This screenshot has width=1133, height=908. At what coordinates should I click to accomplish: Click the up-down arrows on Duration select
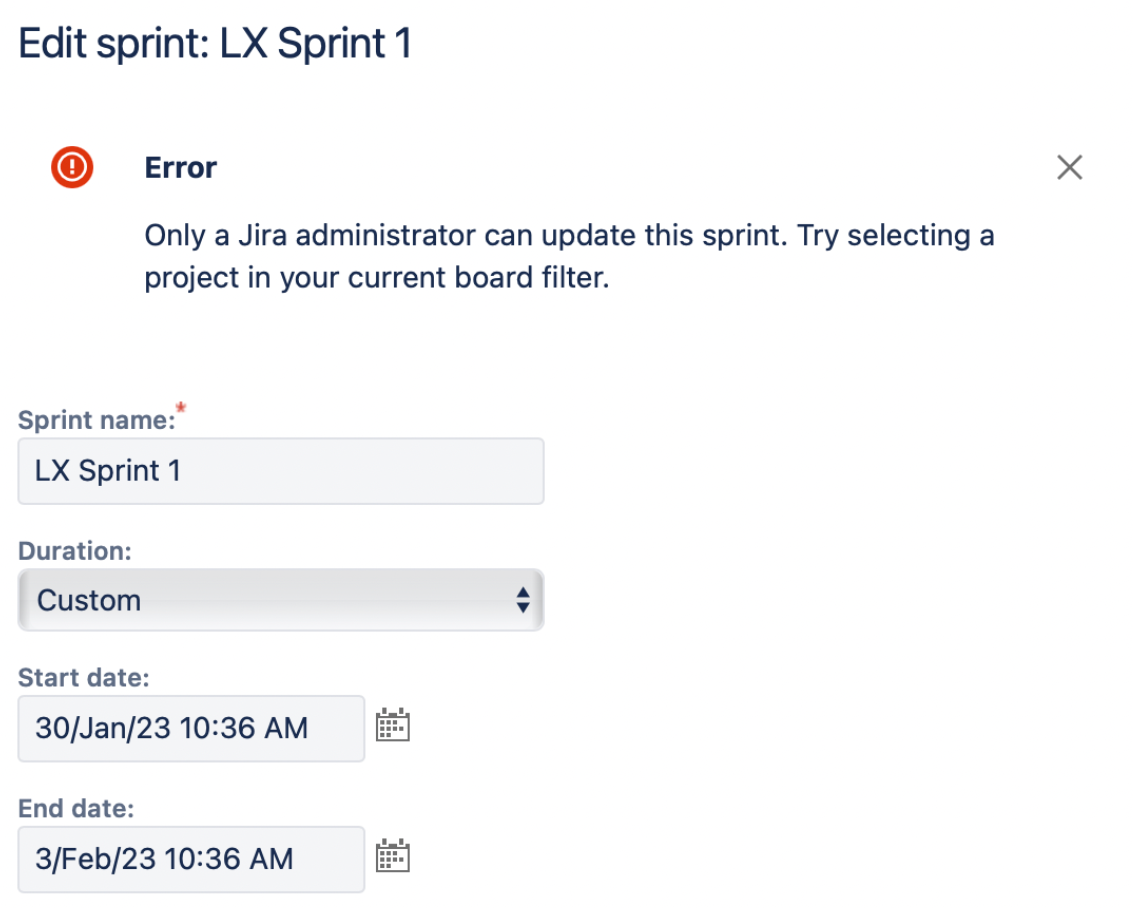point(523,600)
